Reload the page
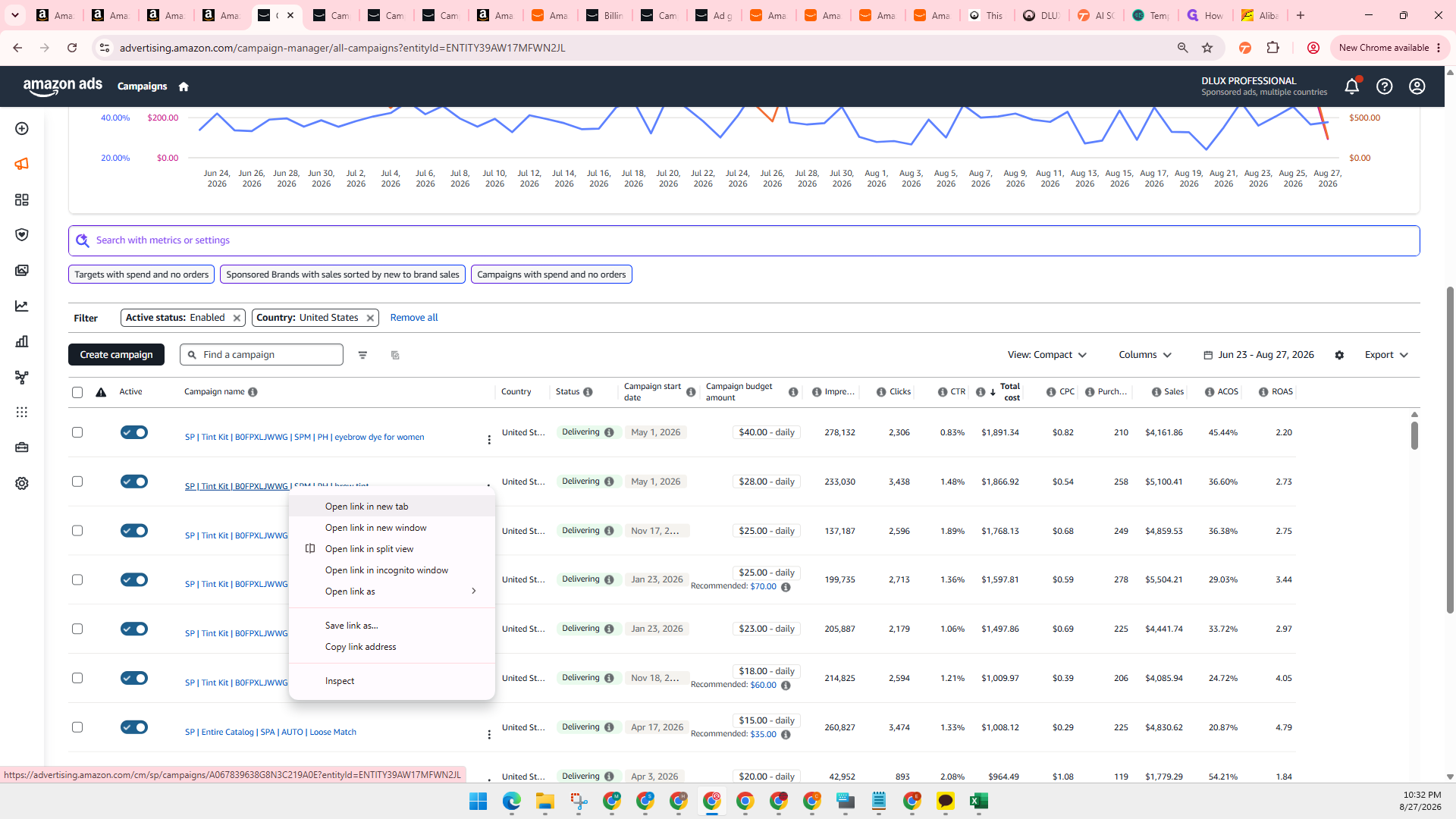 coord(72,48)
